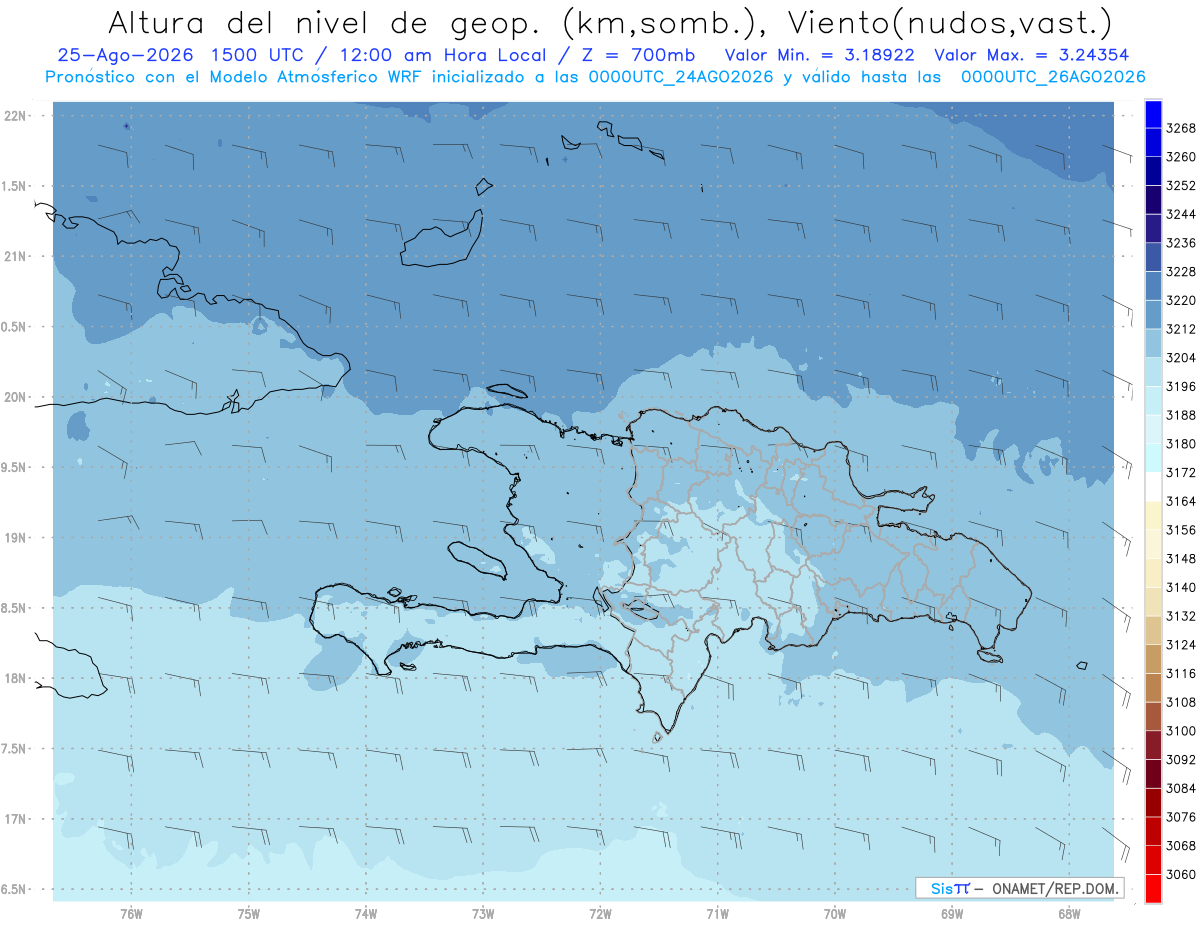Click legend value 3180
The width and height of the screenshot is (1200, 927).
[x=1181, y=444]
